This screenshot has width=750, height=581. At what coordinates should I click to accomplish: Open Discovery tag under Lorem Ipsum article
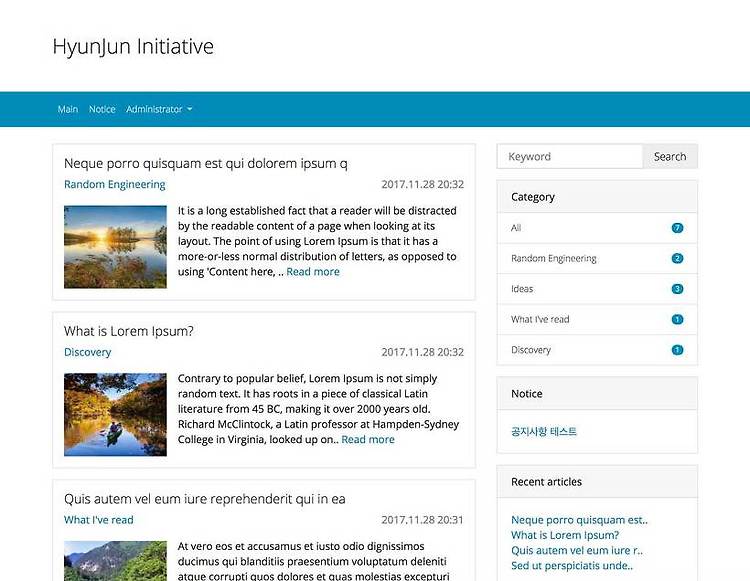click(x=88, y=352)
